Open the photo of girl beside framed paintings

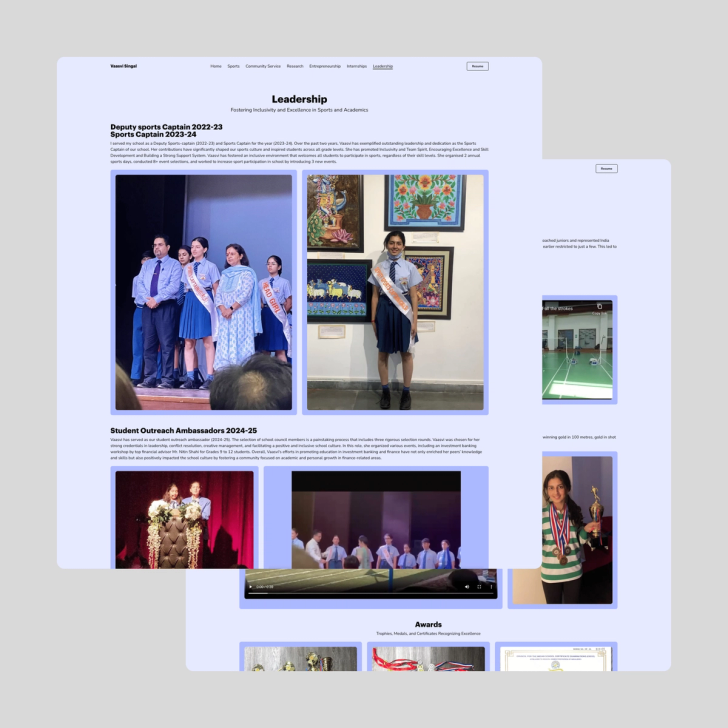pyautogui.click(x=395, y=292)
